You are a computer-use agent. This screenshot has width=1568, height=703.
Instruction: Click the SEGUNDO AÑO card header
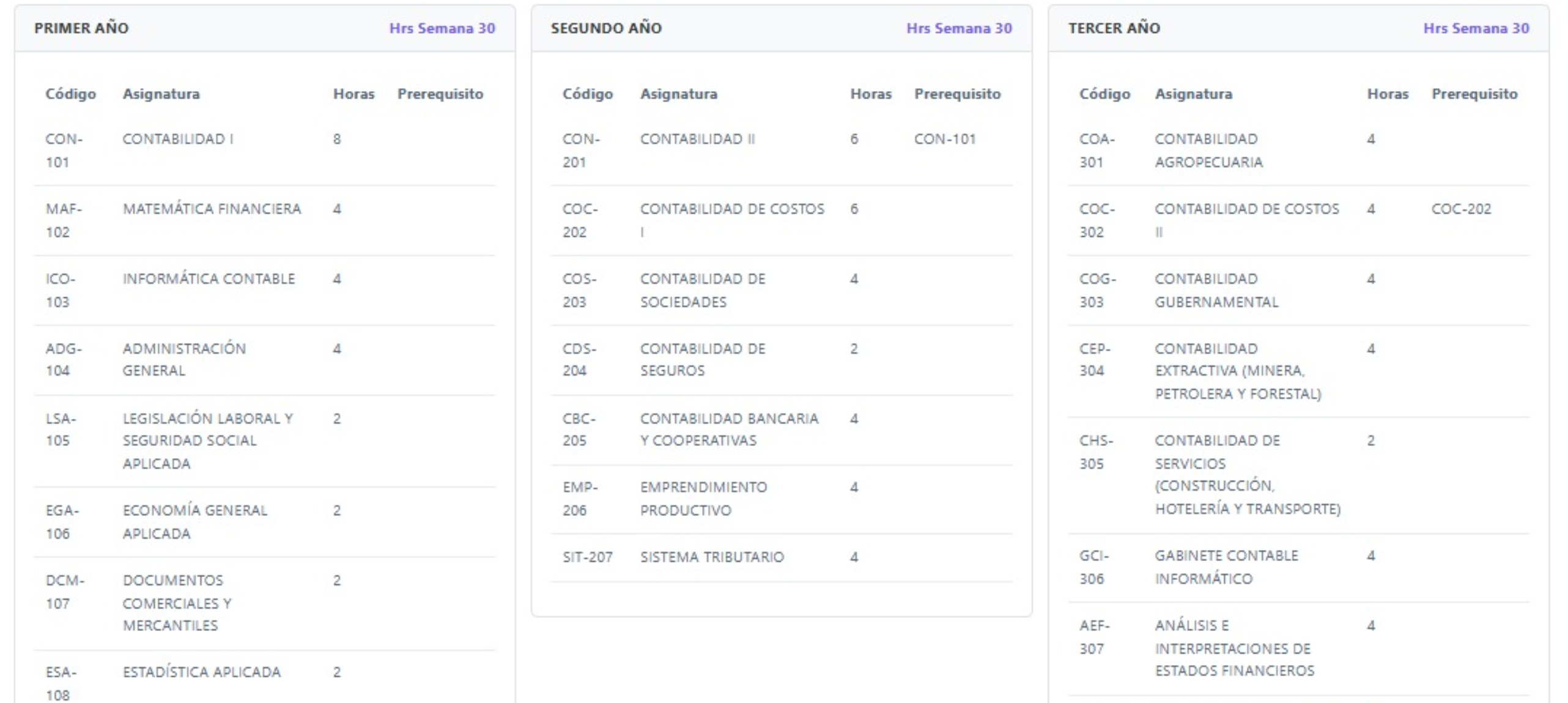(605, 28)
